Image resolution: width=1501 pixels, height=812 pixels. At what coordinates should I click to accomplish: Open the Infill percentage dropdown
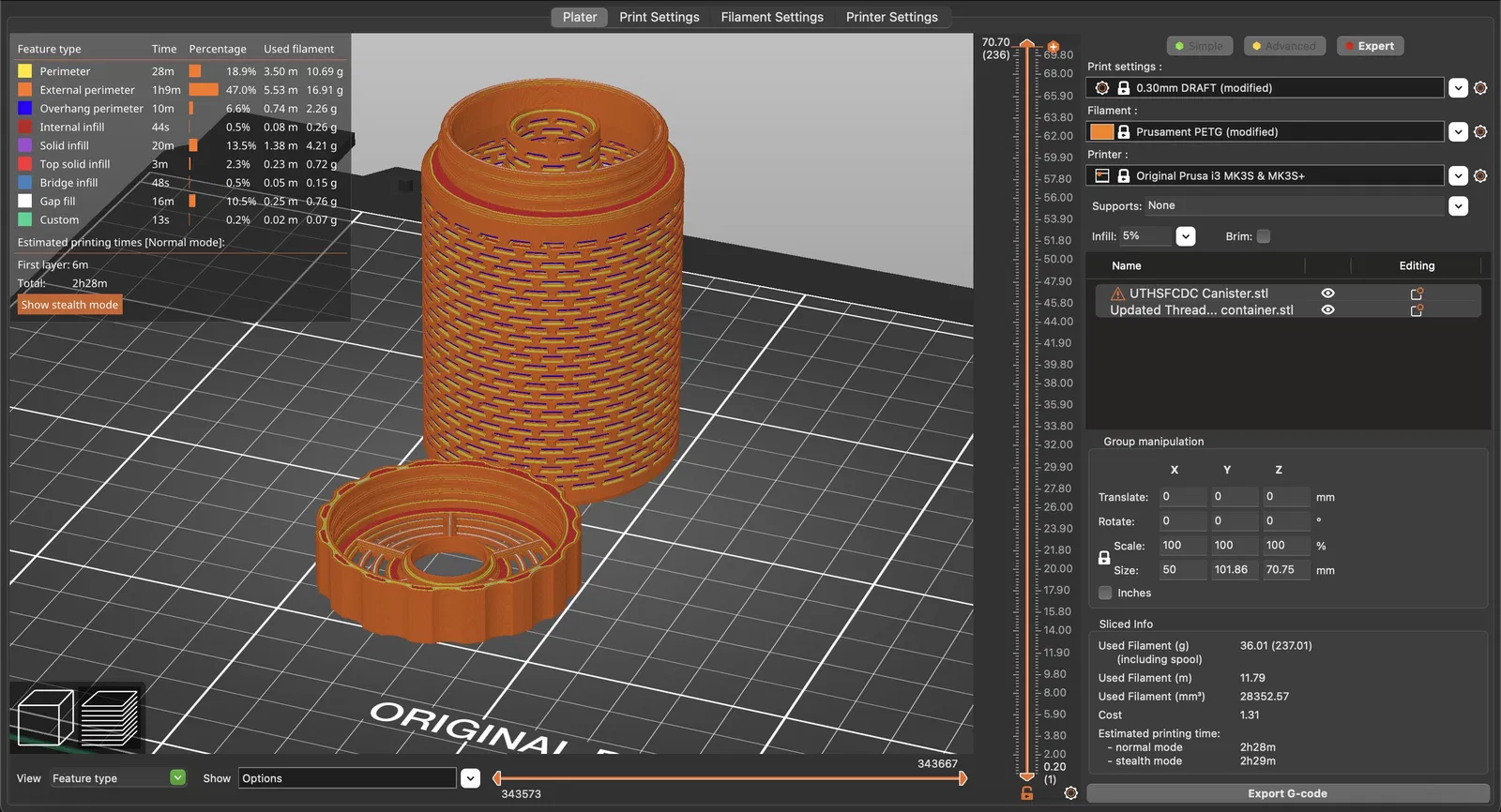point(1186,236)
